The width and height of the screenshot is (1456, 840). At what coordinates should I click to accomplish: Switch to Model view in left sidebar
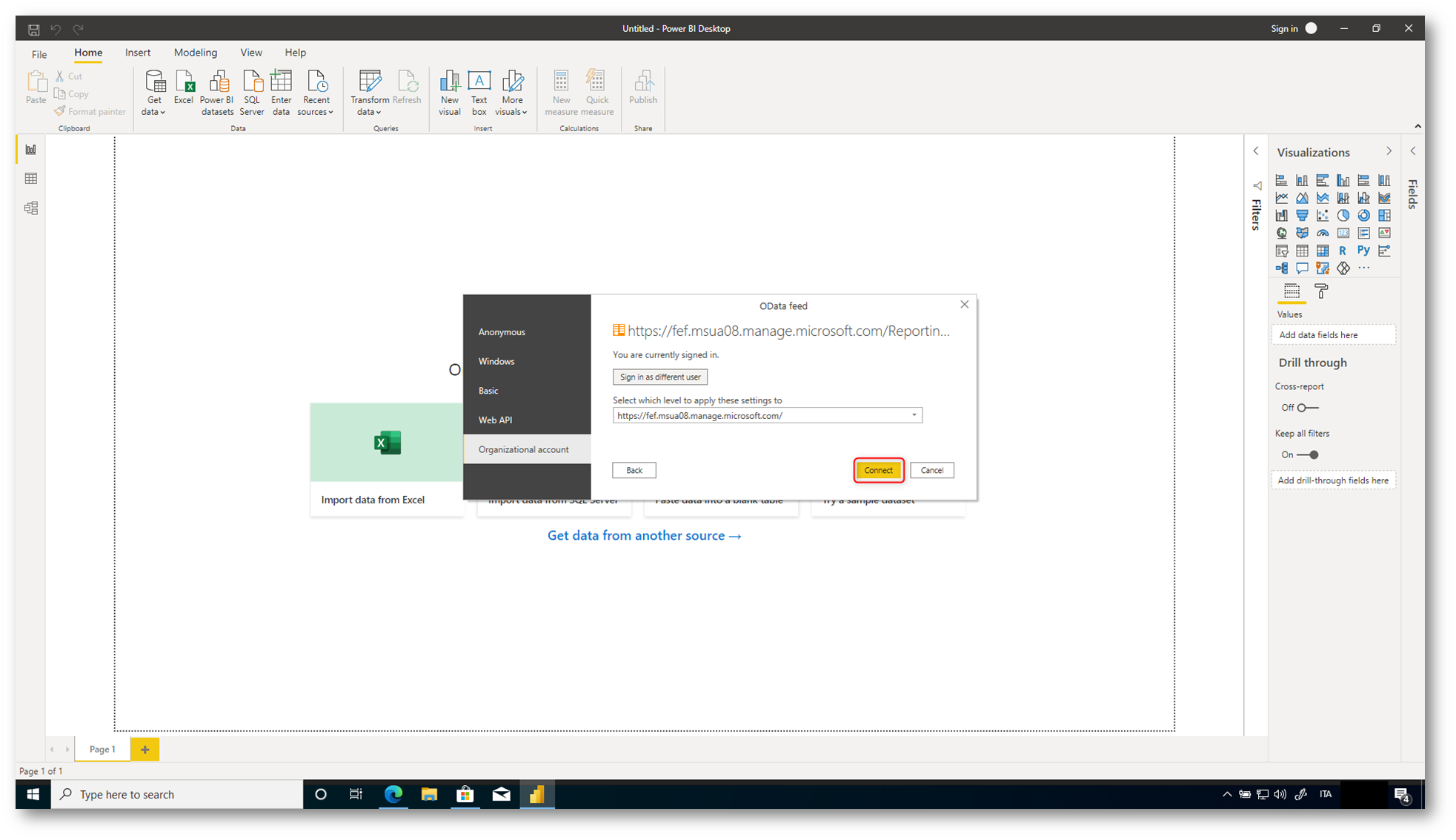pyautogui.click(x=31, y=208)
